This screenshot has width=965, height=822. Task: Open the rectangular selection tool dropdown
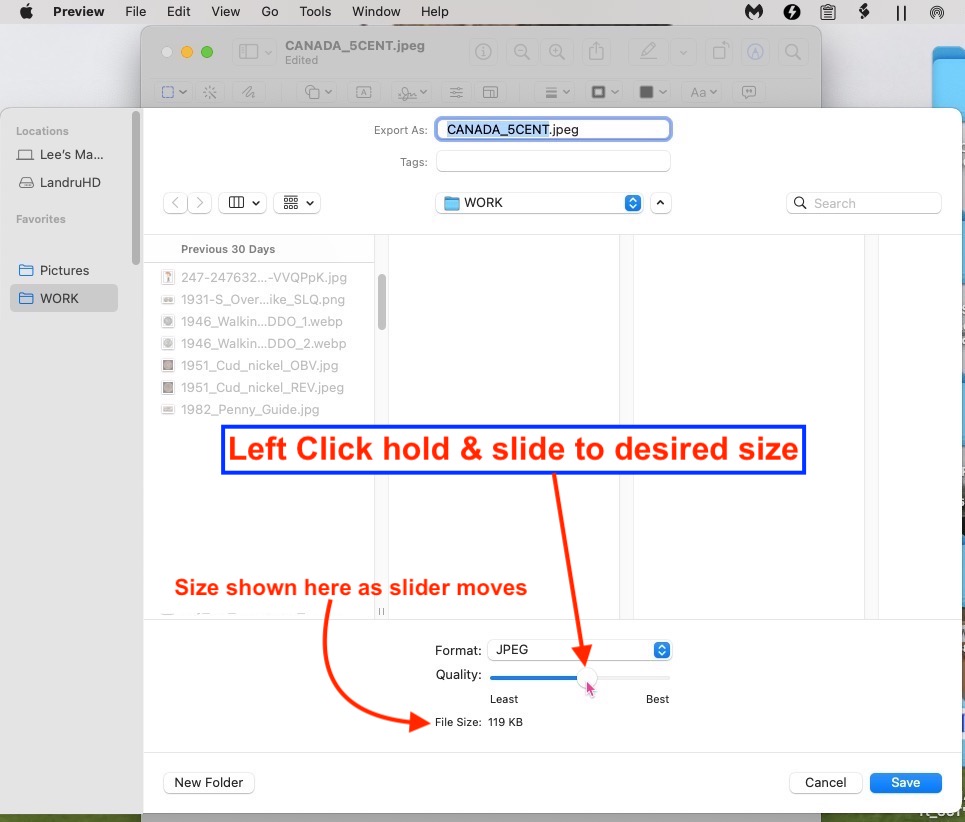174,92
